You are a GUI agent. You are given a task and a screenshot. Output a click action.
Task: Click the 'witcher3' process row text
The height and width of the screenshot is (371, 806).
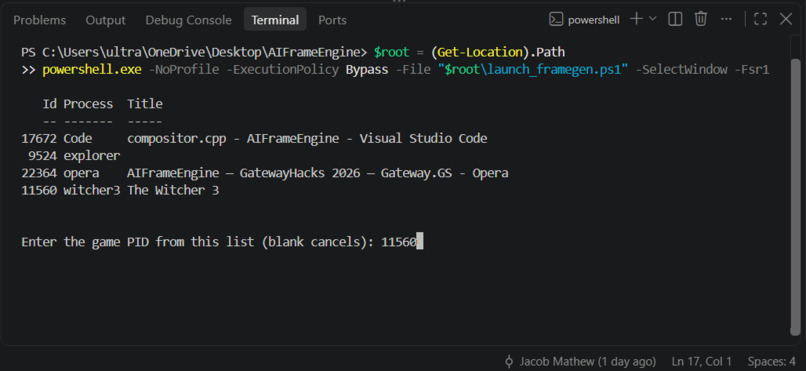click(92, 190)
